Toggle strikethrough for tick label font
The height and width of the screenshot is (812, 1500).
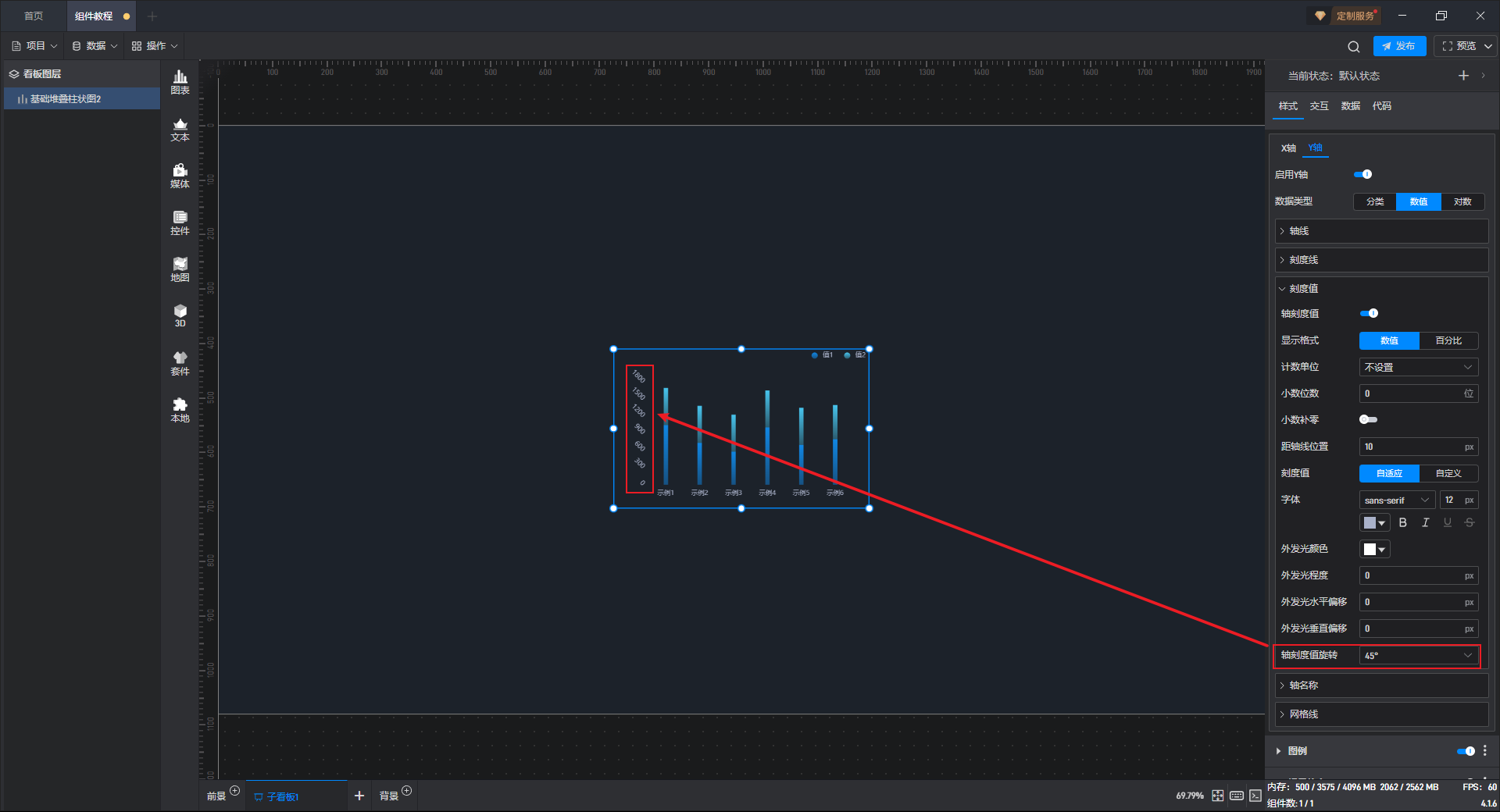click(1470, 522)
